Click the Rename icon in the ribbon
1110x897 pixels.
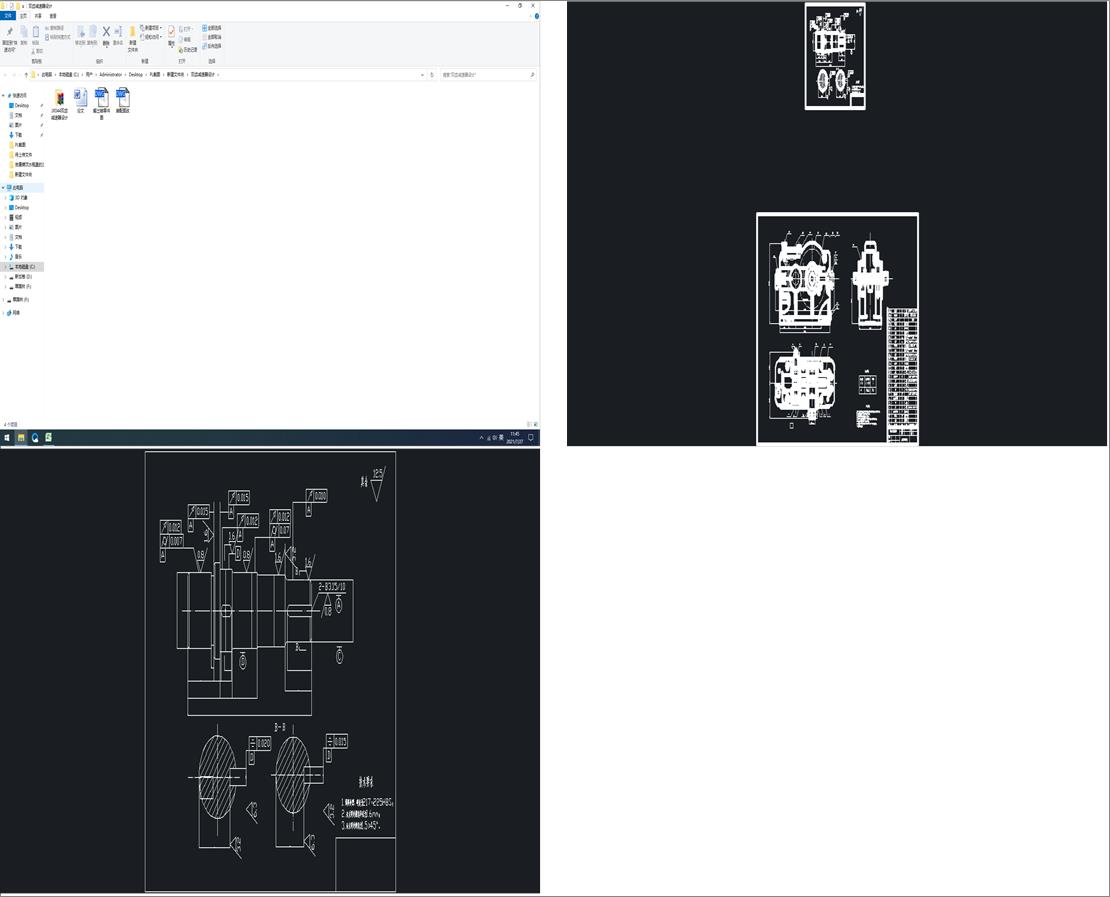point(118,35)
